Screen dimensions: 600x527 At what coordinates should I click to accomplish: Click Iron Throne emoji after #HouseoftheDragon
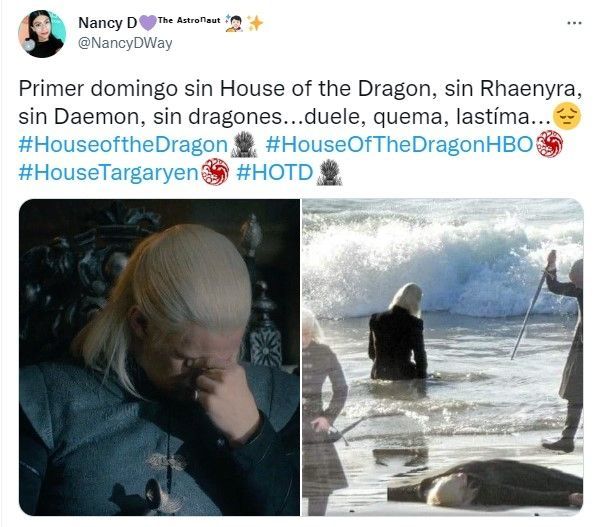point(244,144)
